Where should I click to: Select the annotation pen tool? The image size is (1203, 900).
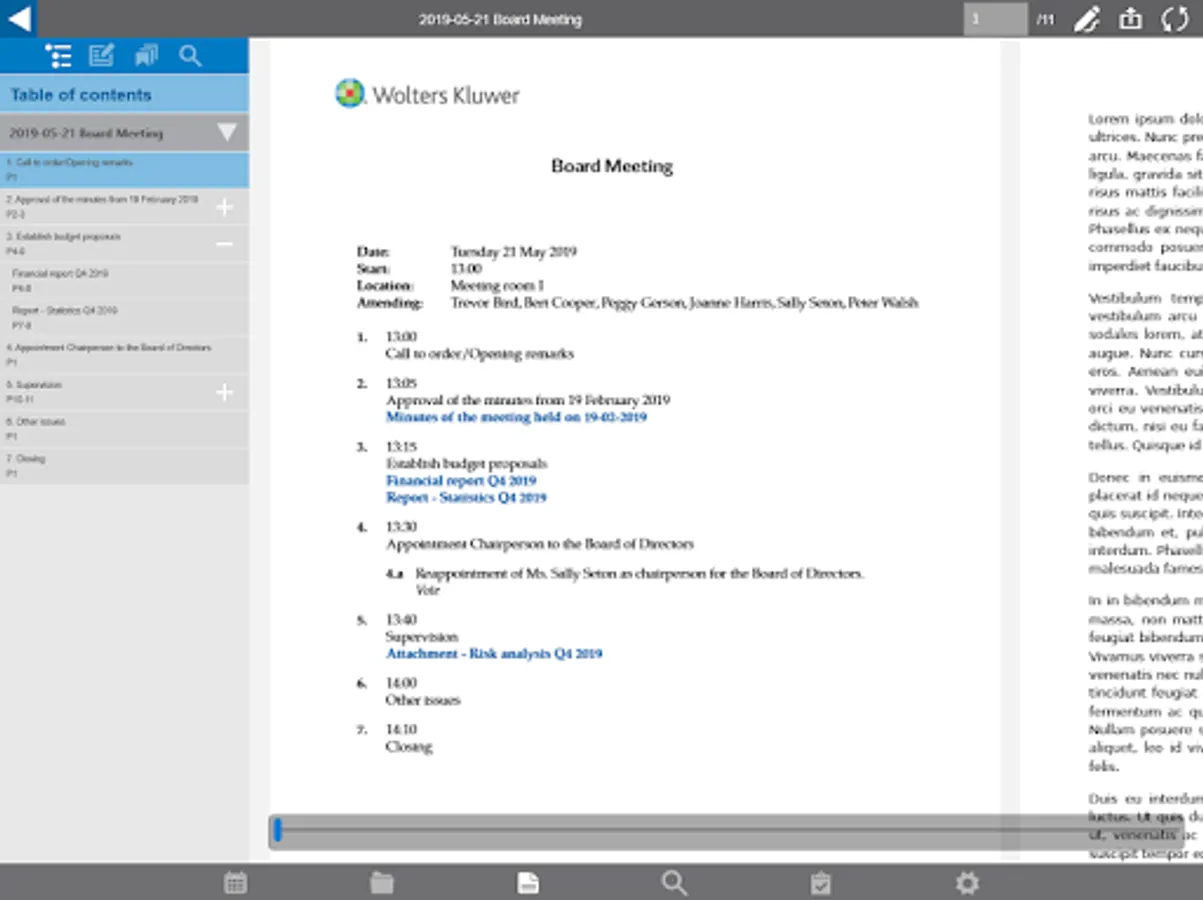pos(1086,19)
